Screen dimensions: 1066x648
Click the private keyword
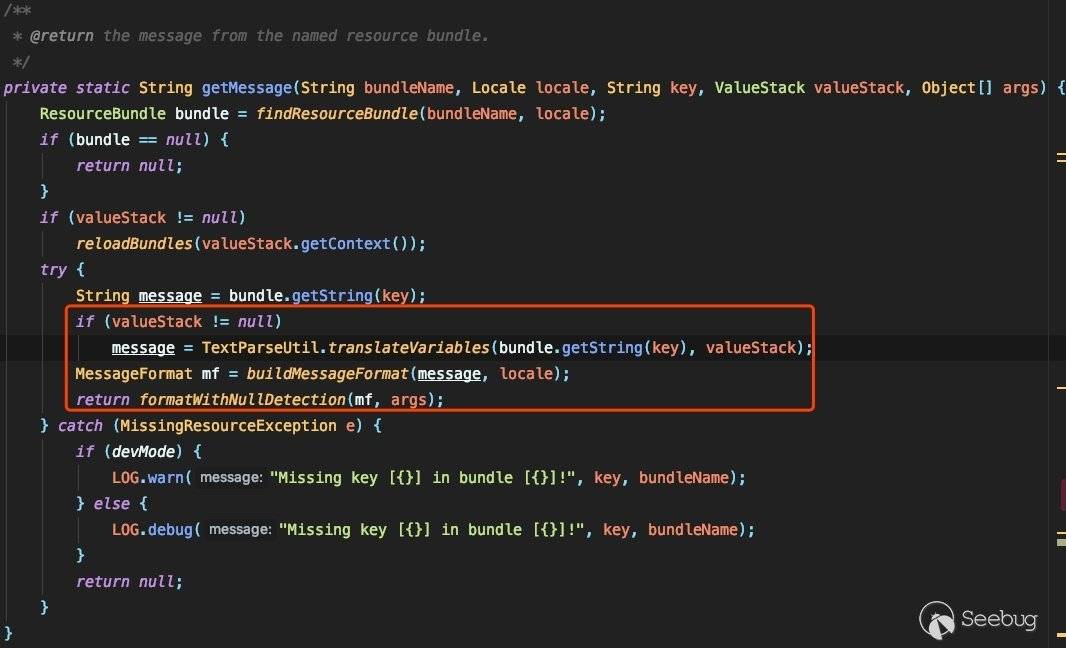tap(35, 88)
